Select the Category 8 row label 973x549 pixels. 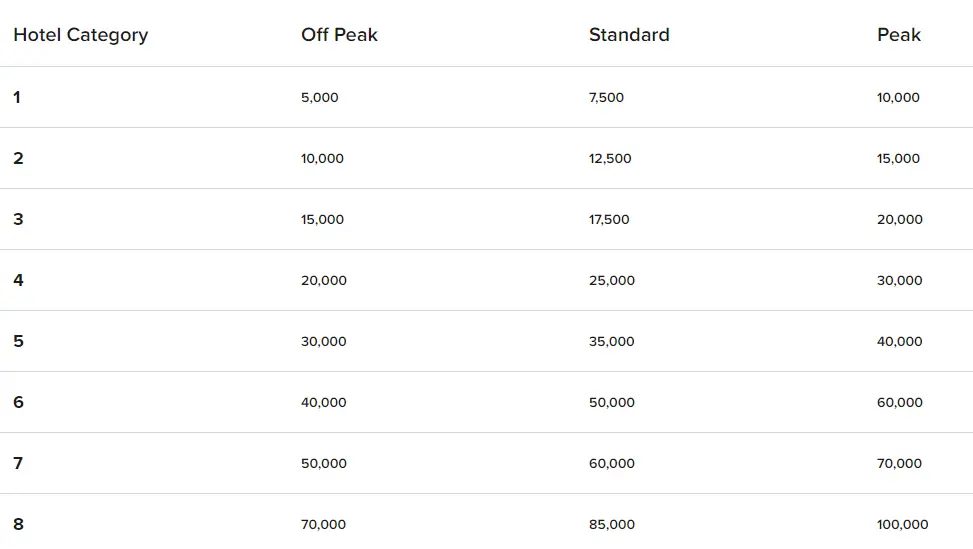pyautogui.click(x=18, y=524)
